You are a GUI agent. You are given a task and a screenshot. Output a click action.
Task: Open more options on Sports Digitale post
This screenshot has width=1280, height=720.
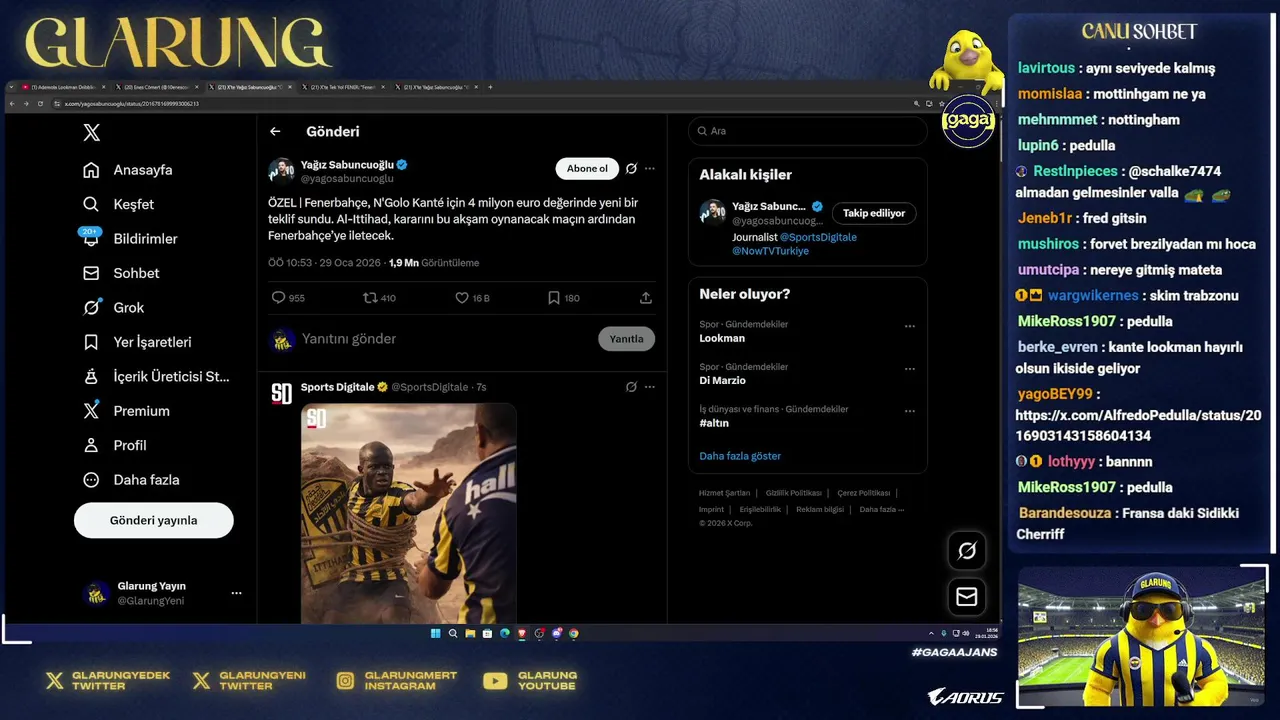pyautogui.click(x=650, y=387)
